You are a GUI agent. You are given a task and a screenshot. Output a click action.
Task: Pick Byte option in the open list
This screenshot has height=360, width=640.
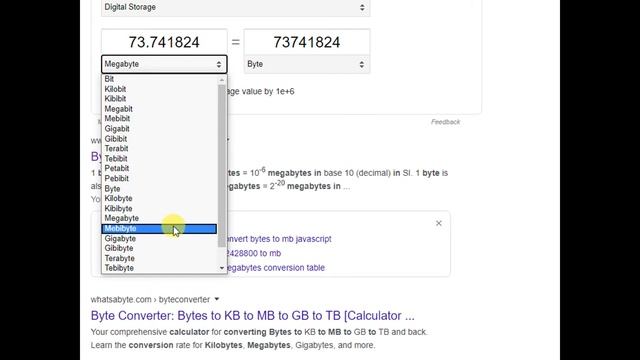(x=160, y=189)
